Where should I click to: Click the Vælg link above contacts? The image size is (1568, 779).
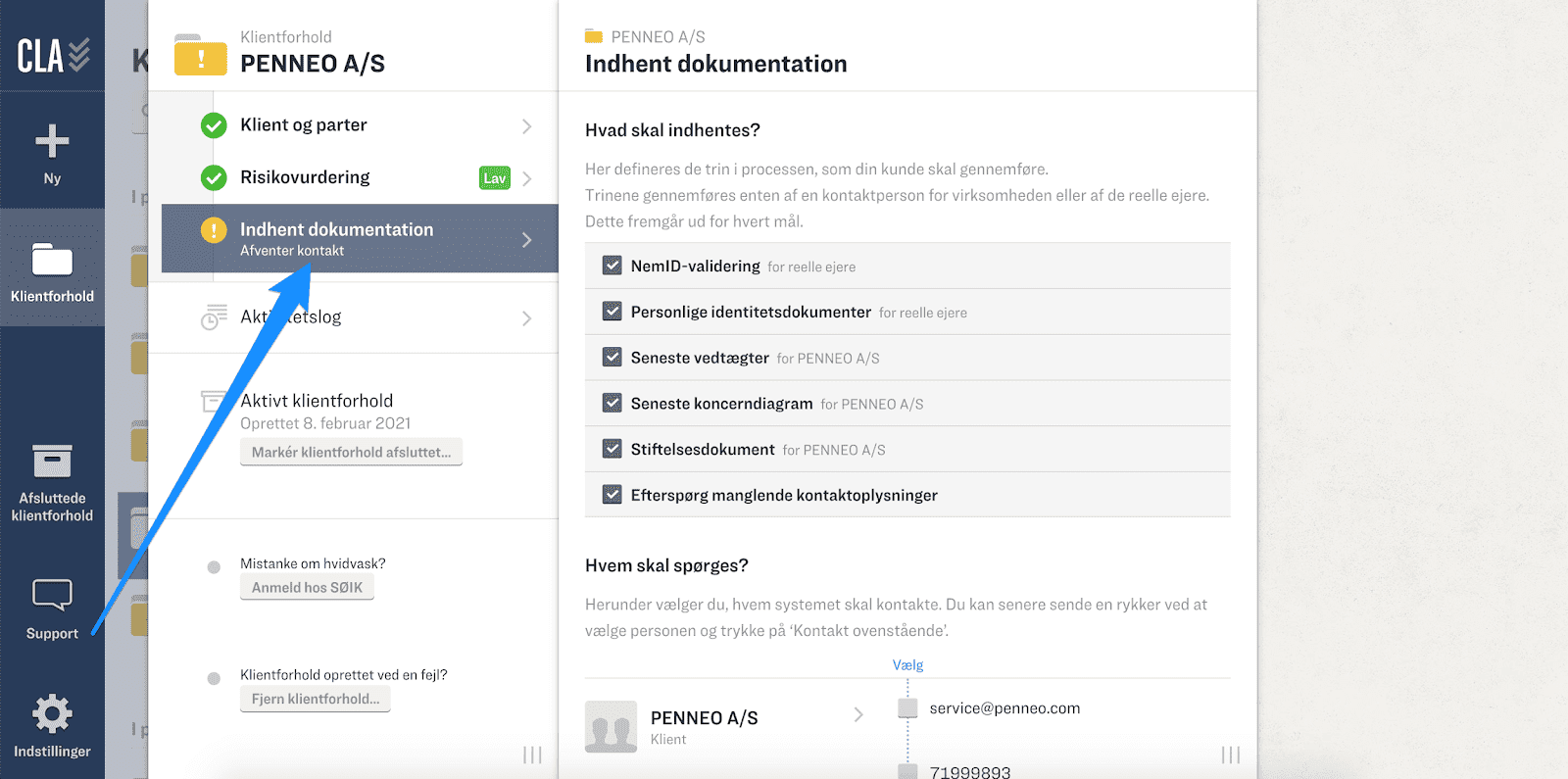pos(907,664)
